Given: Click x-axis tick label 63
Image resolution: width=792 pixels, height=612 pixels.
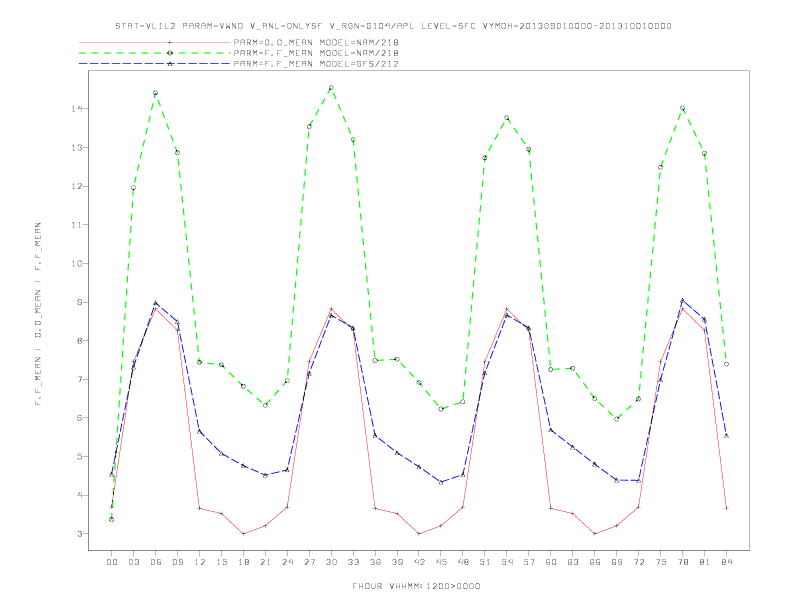Looking at the screenshot, I should click(x=573, y=562).
